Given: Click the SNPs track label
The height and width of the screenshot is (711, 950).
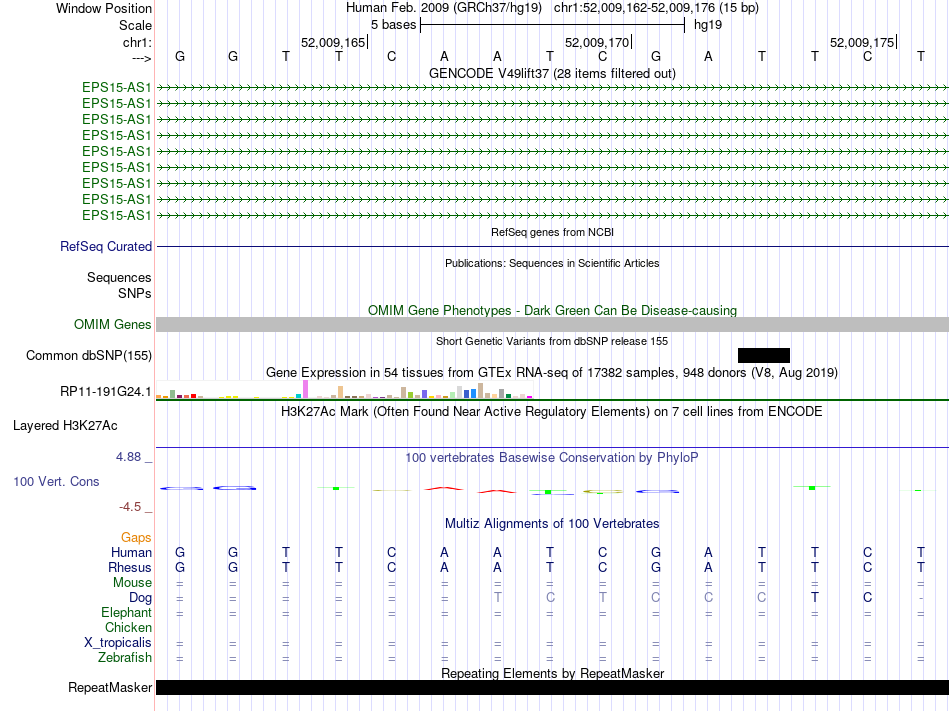Looking at the screenshot, I should click(x=135, y=293).
